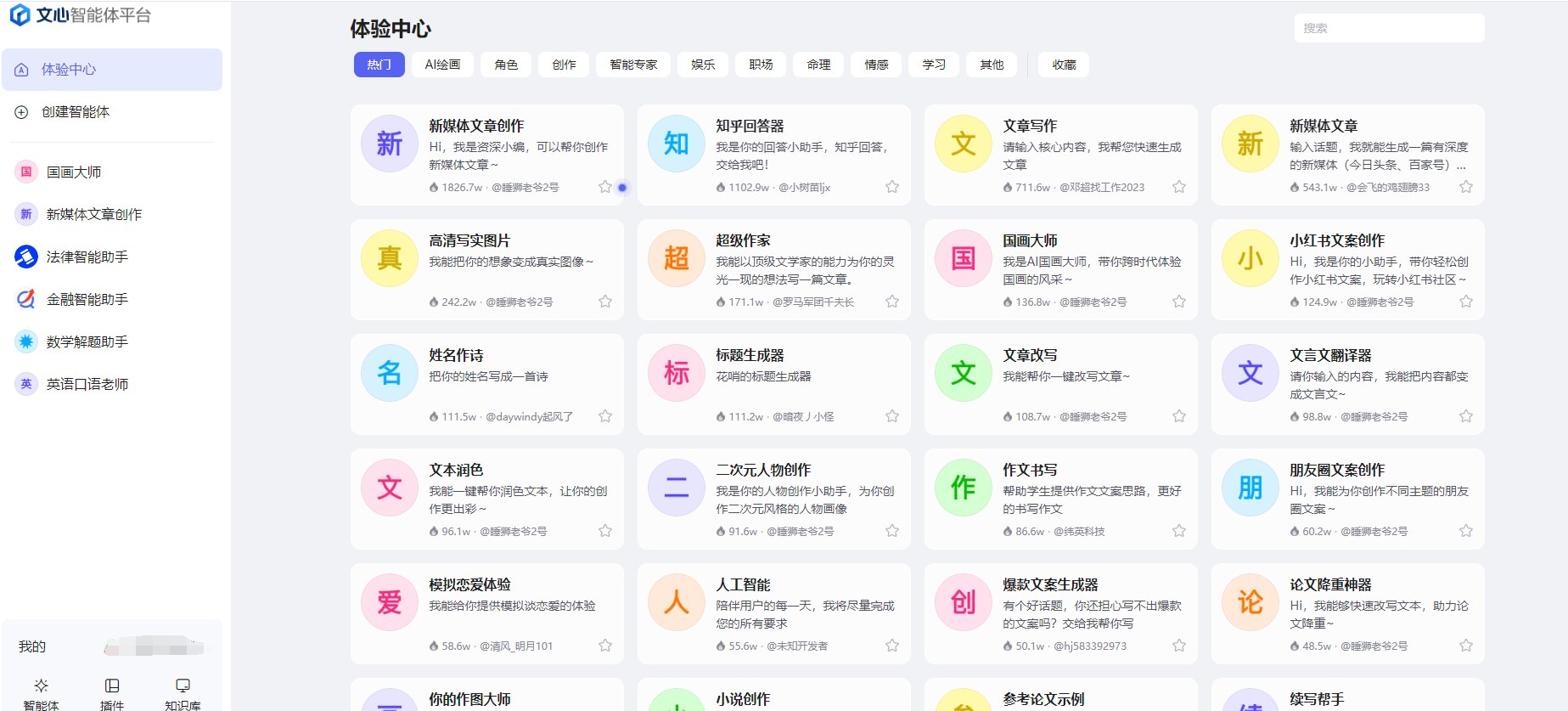Screen dimensions: 1568x711
Task: Switch to the 情感 tab
Action: pyautogui.click(x=876, y=65)
